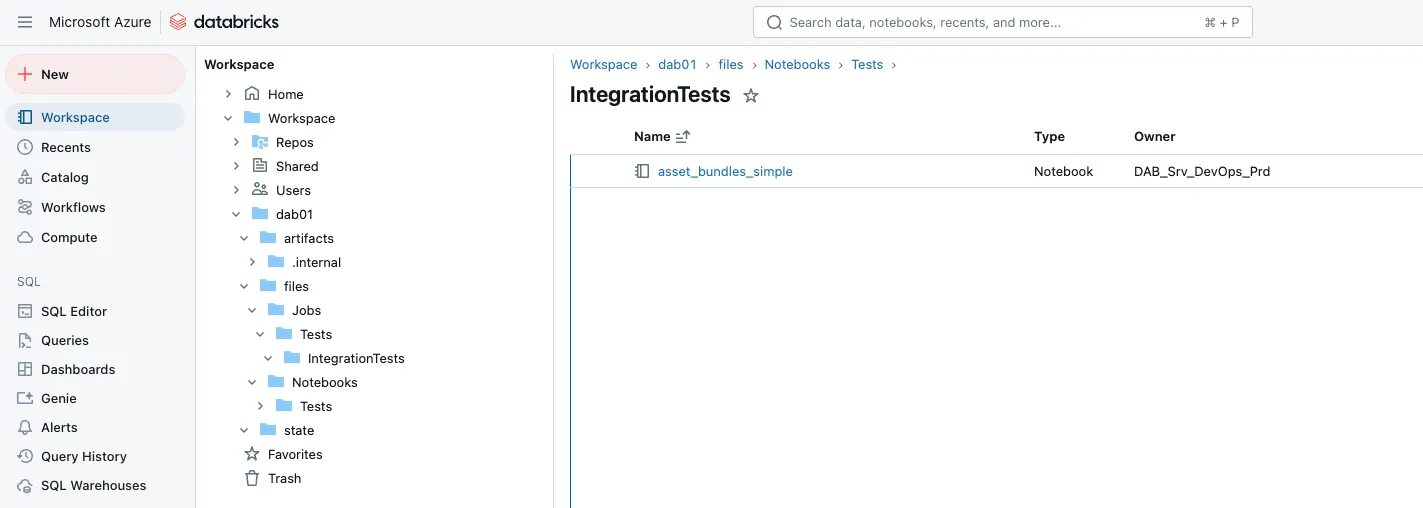Screen dimensions: 1423x508
Task: Collapse the state folder chevron
Action: pyautogui.click(x=244, y=430)
